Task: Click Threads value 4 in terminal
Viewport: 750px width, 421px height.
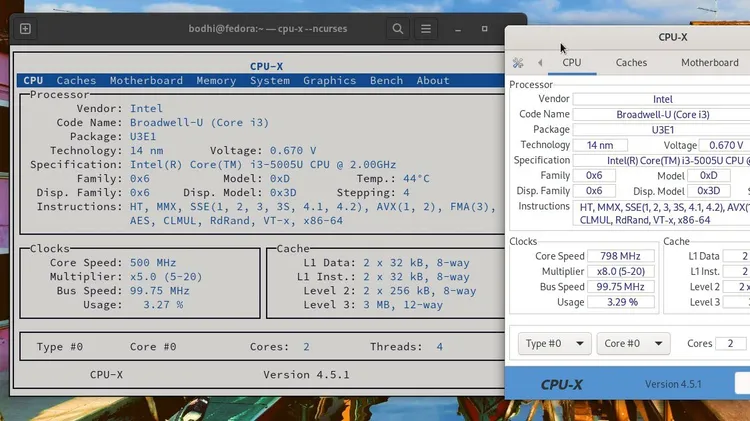Action: point(440,347)
